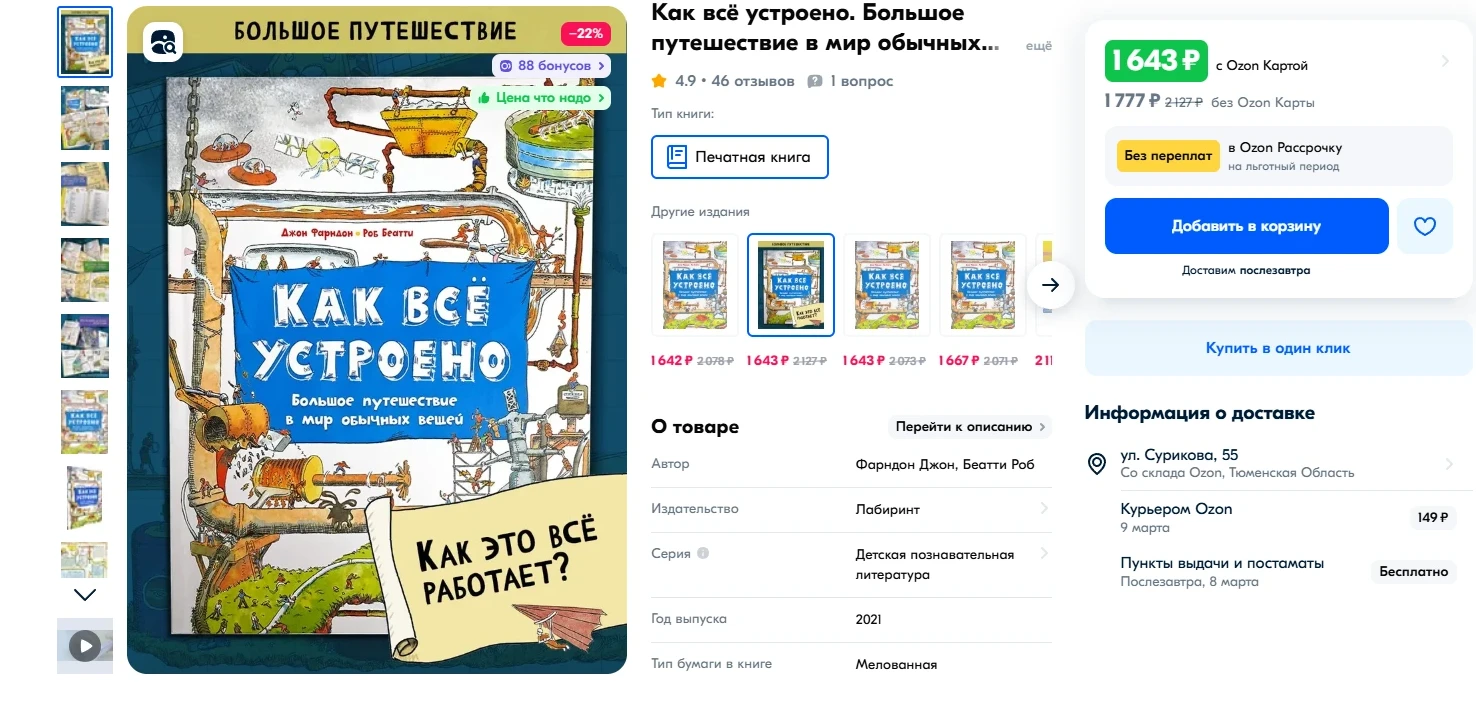Viewport: 1476px width, 707px height.
Task: Expand more gallery thumbnails with down chevron
Action: click(85, 595)
